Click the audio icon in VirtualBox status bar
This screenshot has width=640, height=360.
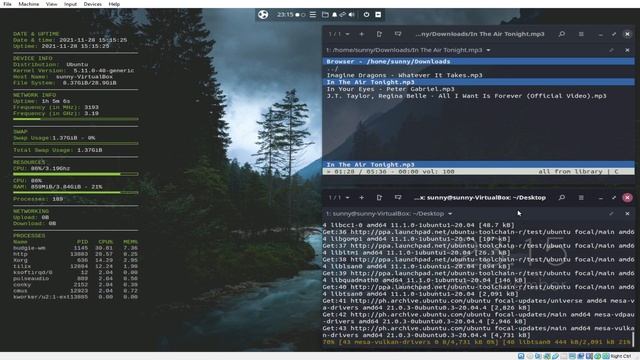538,356
